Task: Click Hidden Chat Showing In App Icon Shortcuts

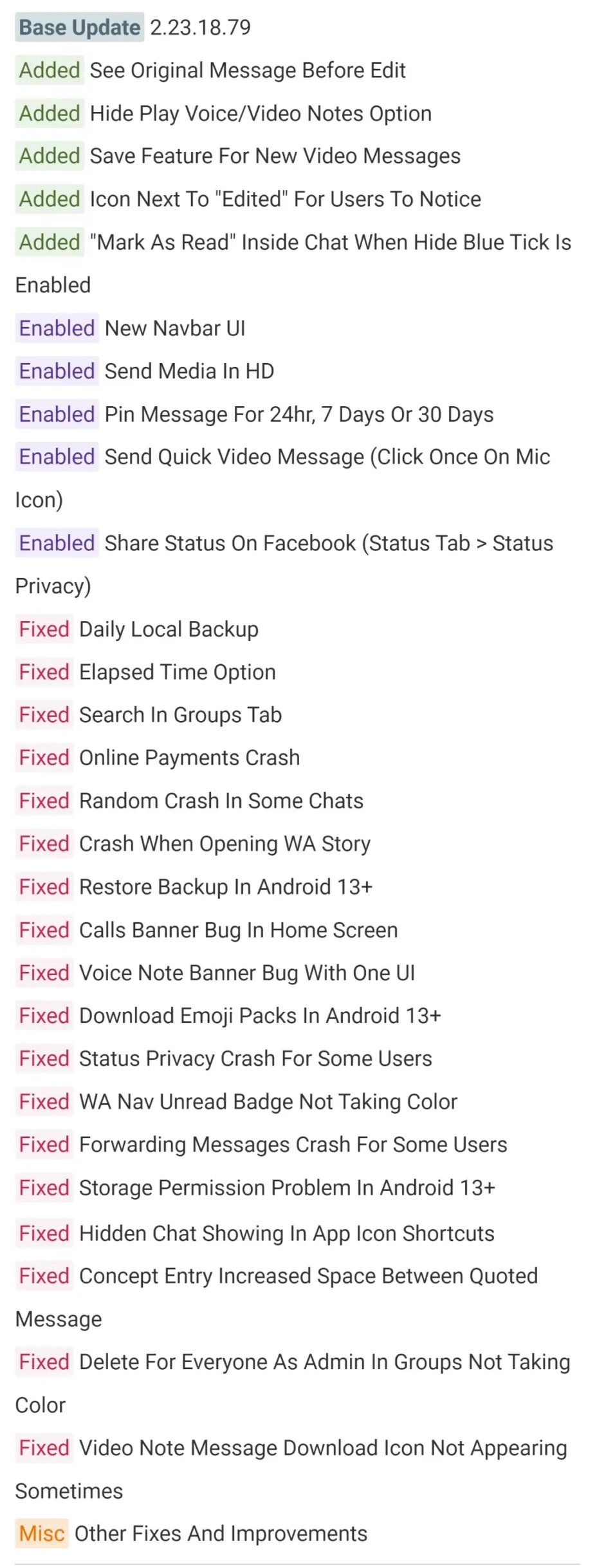Action: click(x=287, y=1233)
